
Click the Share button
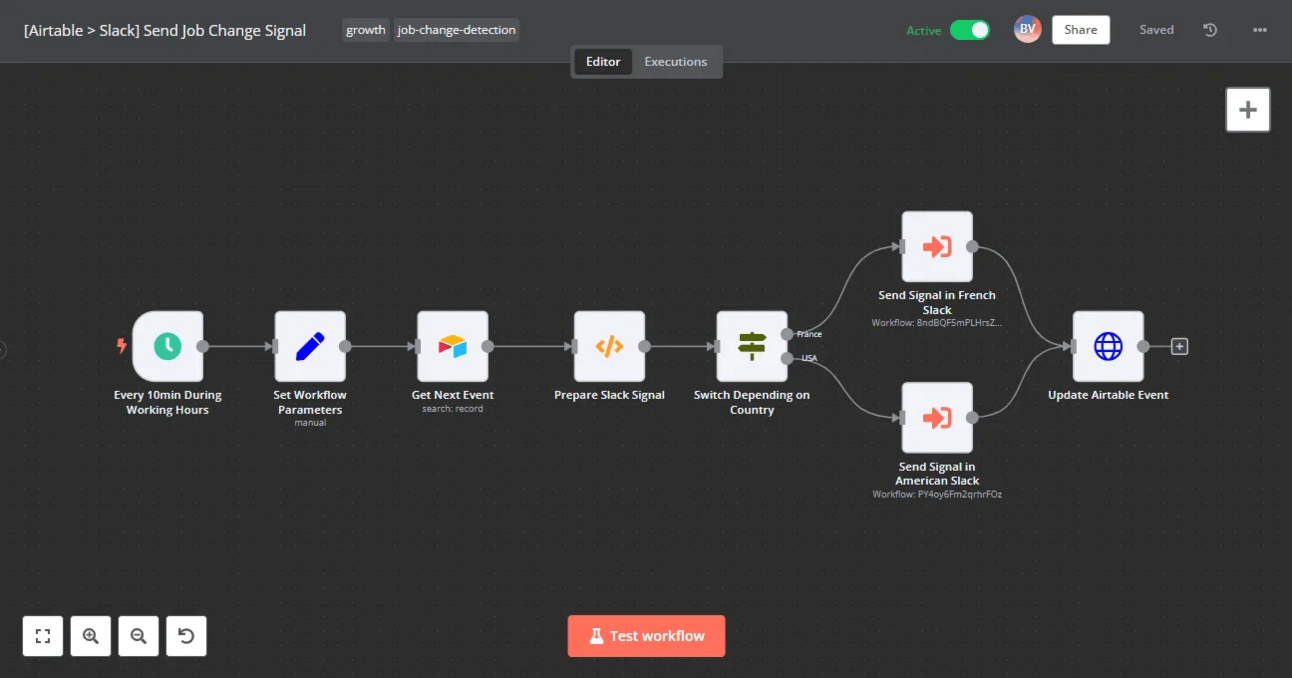pos(1081,30)
